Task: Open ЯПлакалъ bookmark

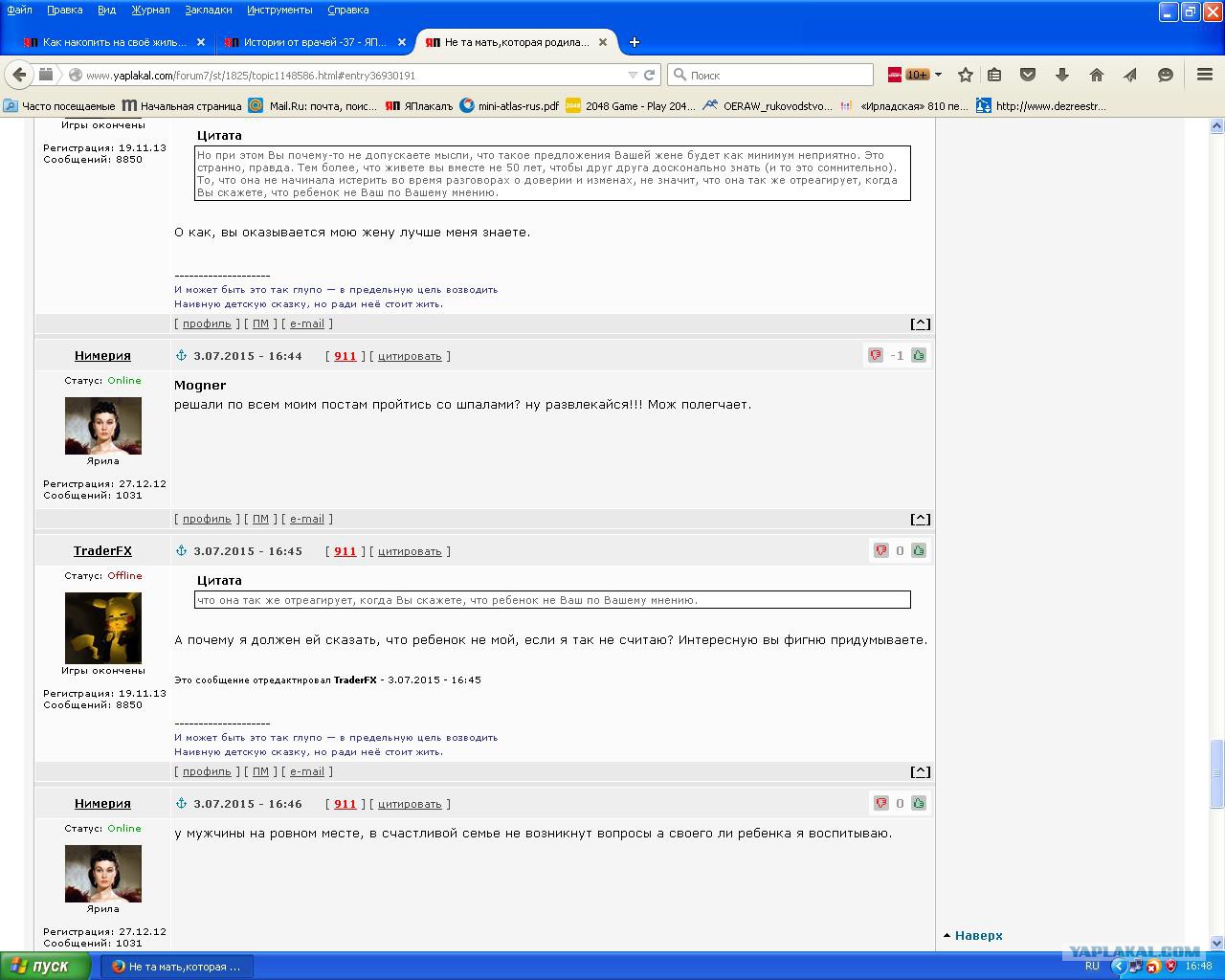Action: click(x=419, y=106)
